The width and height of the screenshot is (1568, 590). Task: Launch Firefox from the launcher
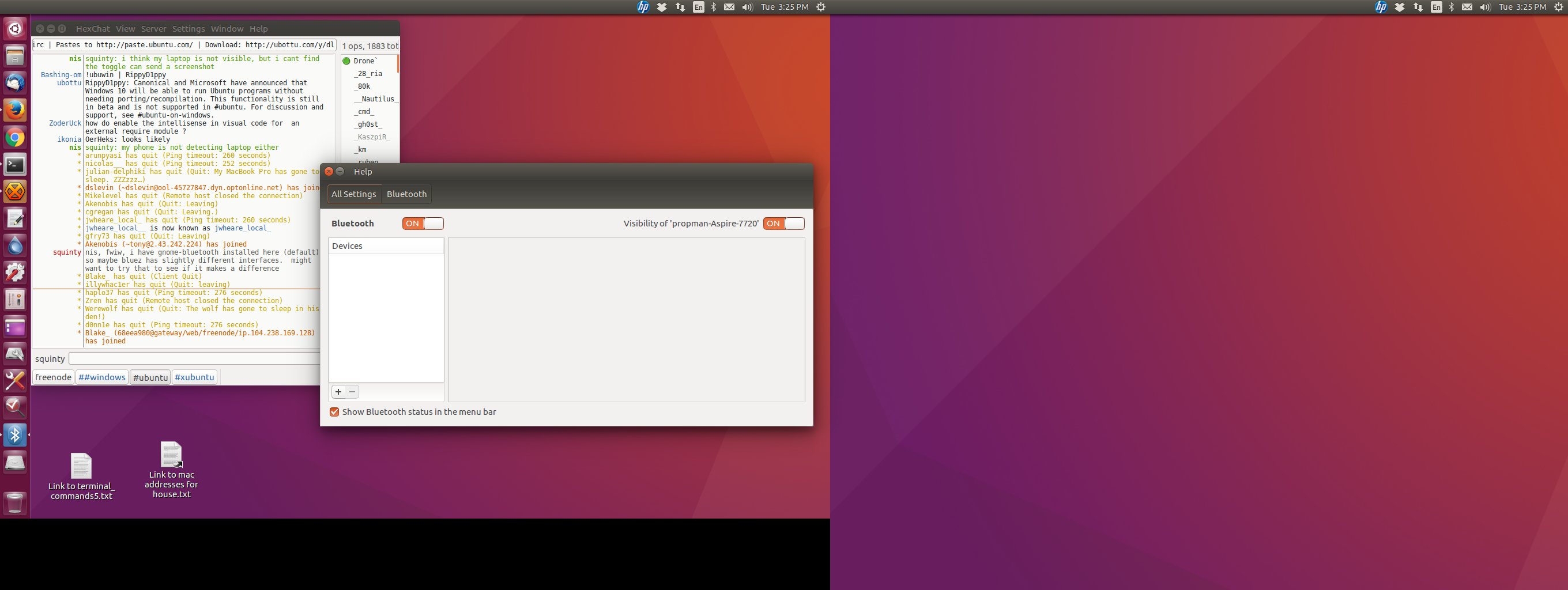[14, 110]
